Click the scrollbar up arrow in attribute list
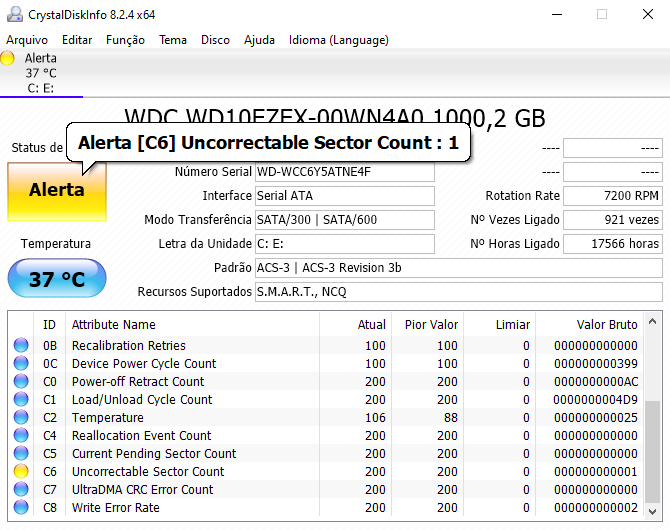 click(652, 321)
